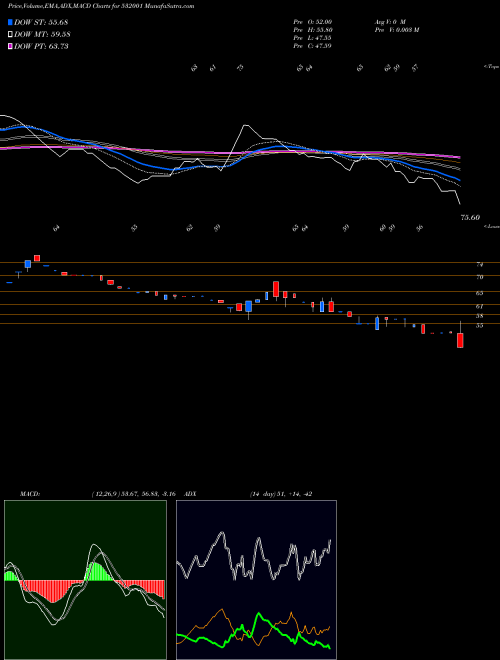Click the ADX (14 day) values text
Image resolution: width=500 pixels, height=660 pixels.
click(281, 494)
